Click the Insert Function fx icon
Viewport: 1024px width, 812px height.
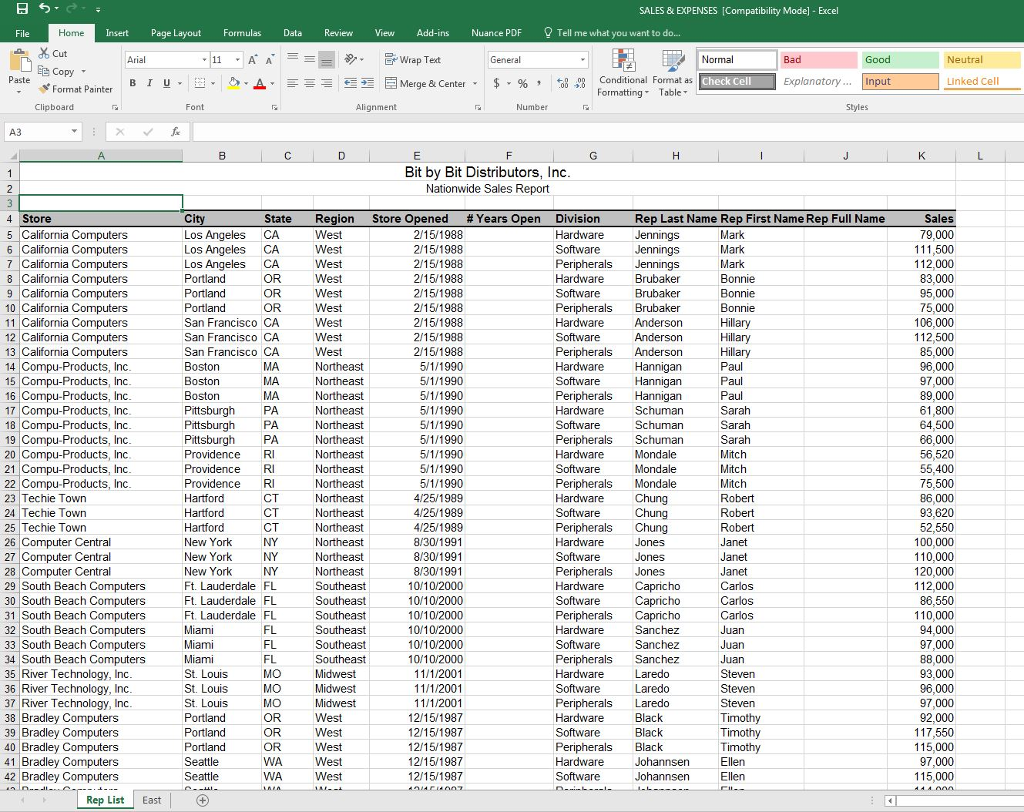(x=176, y=132)
